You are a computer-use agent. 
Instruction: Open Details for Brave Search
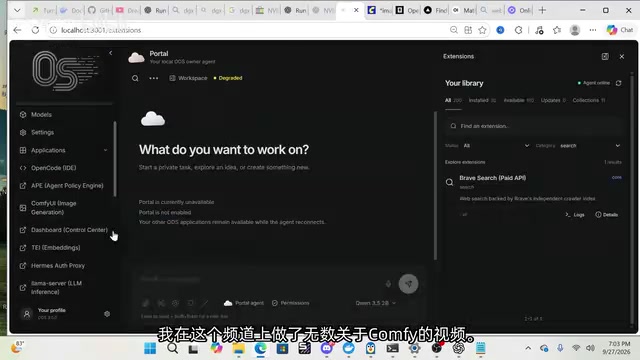click(607, 215)
